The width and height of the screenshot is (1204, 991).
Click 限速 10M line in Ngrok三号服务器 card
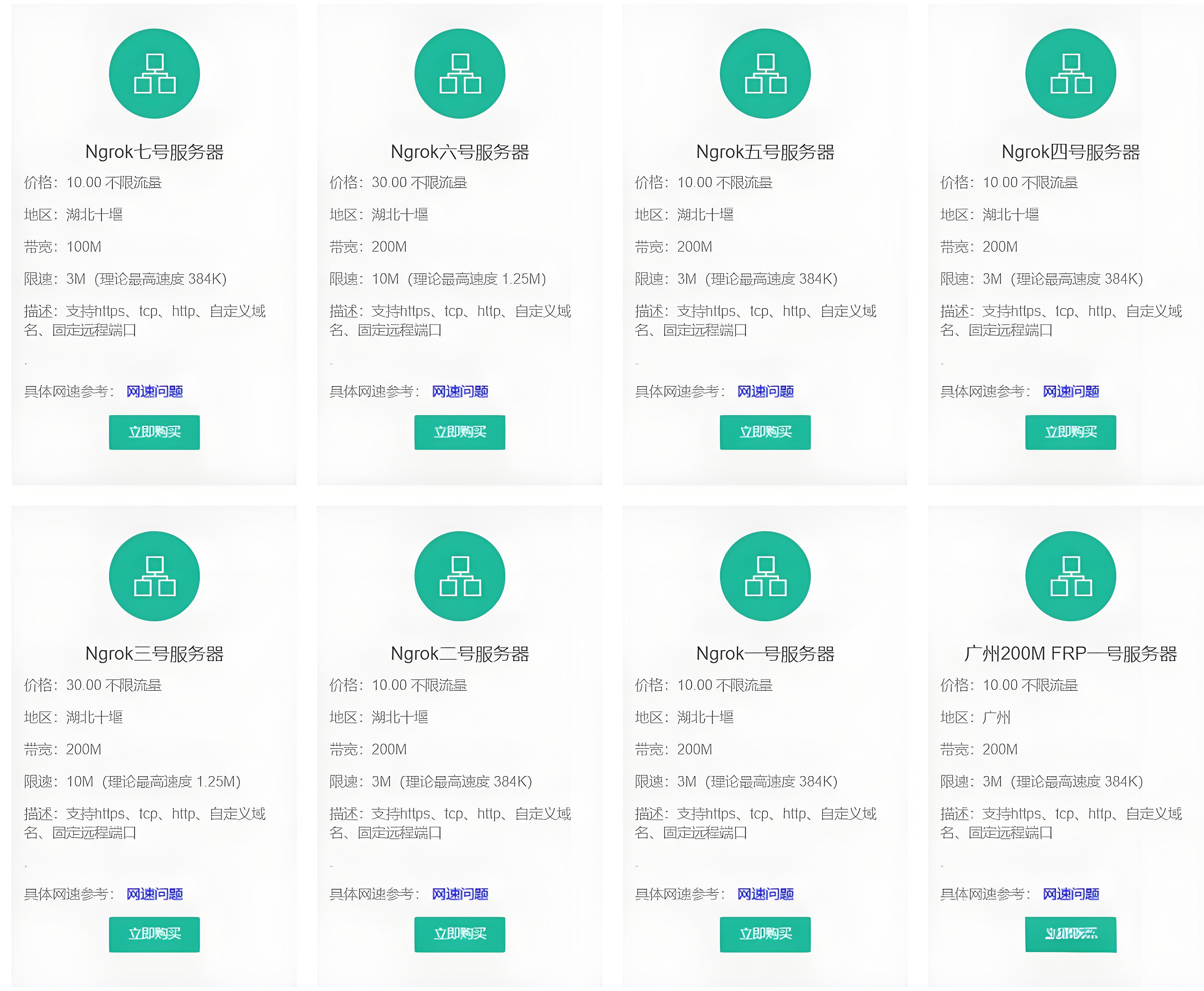132,781
